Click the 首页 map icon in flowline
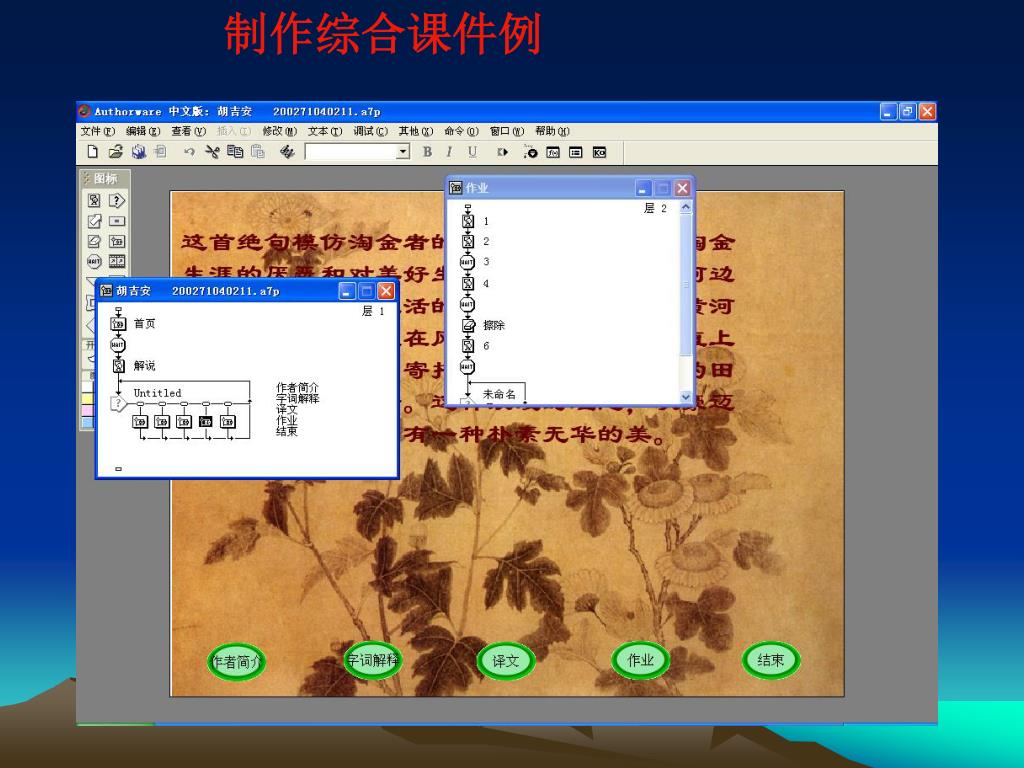 tap(118, 323)
